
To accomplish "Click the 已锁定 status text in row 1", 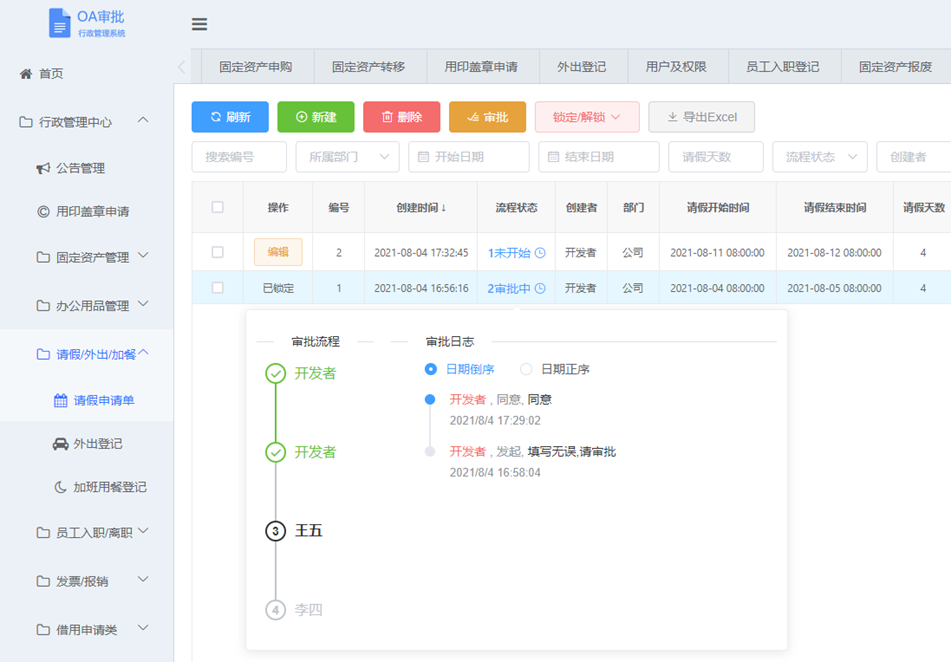I will tap(278, 289).
